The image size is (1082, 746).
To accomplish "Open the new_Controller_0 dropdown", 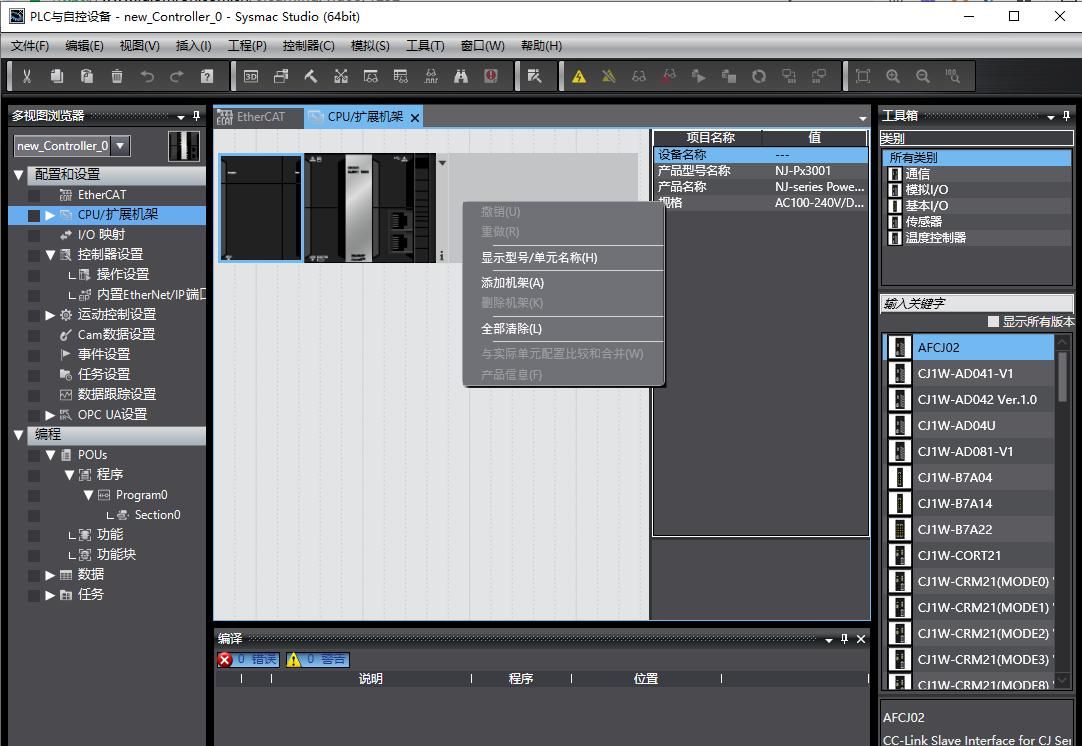I will (x=120, y=146).
